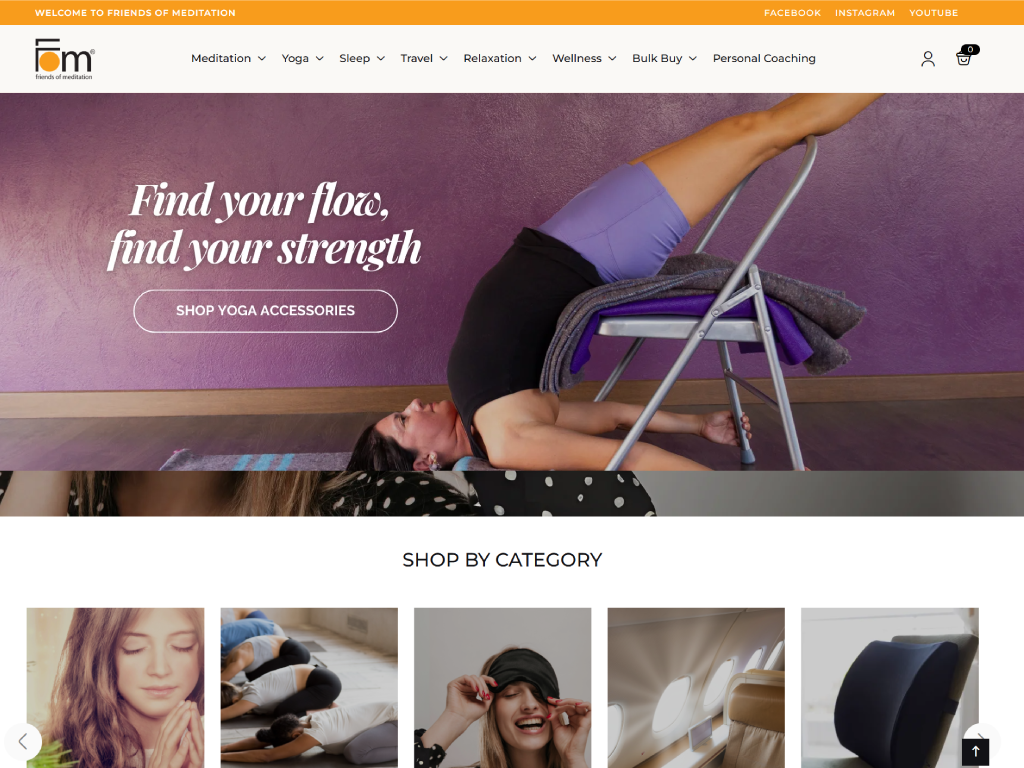
Task: Click the FOM friends of meditation logo
Action: click(x=64, y=59)
